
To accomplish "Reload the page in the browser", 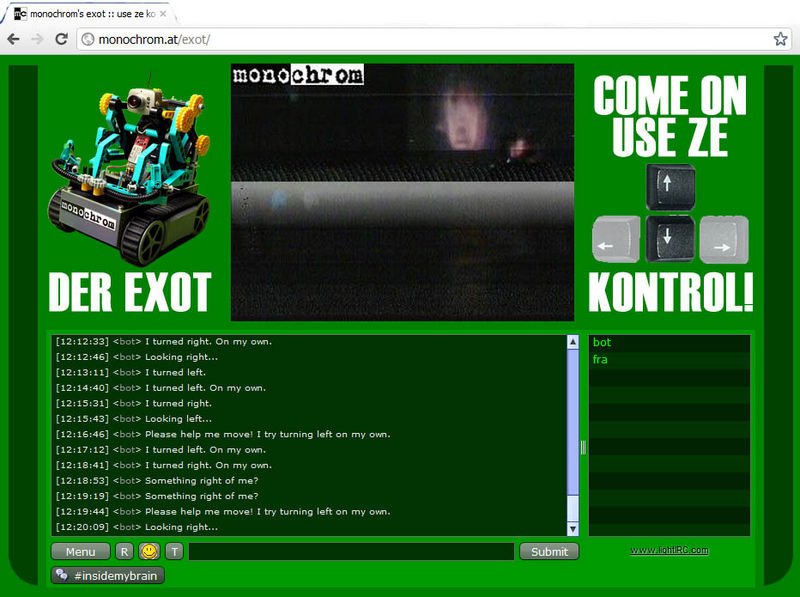I will coord(61,39).
